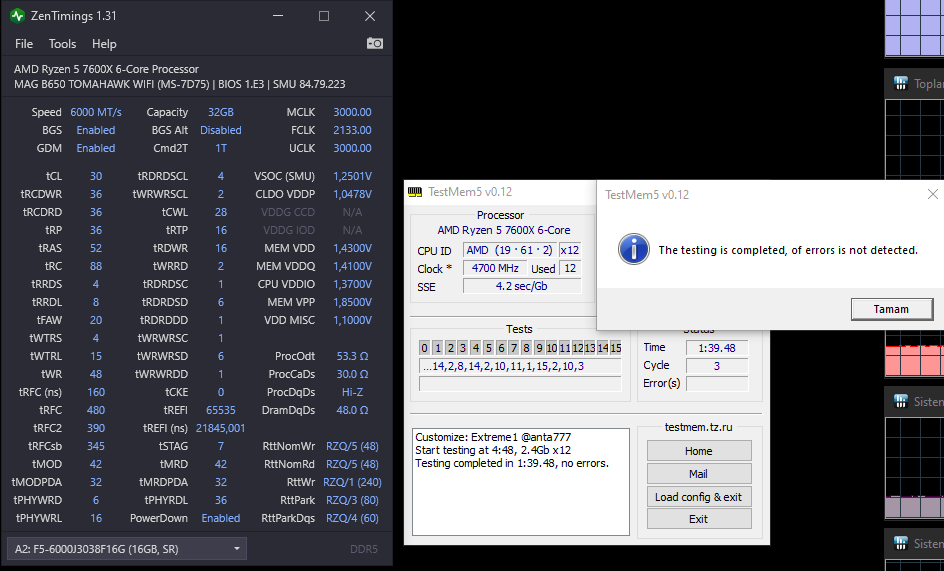Click the PowerDown value Enabled
The height and width of the screenshot is (571, 944).
[221, 518]
